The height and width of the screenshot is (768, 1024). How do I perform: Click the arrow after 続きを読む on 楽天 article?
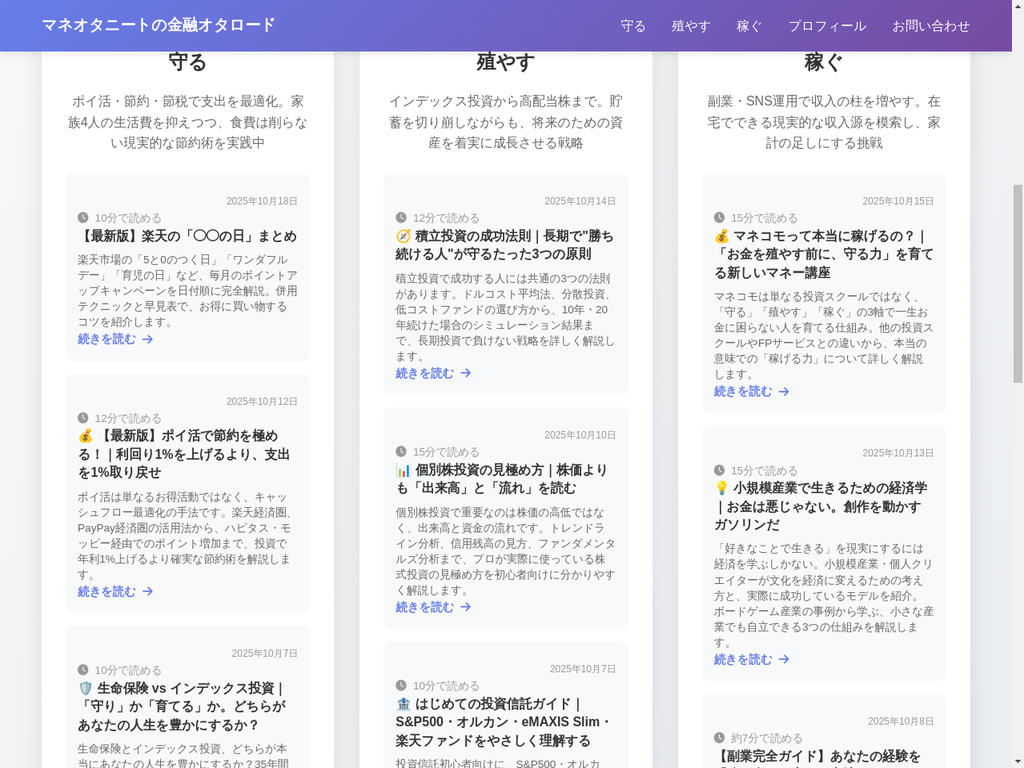pyautogui.click(x=147, y=339)
